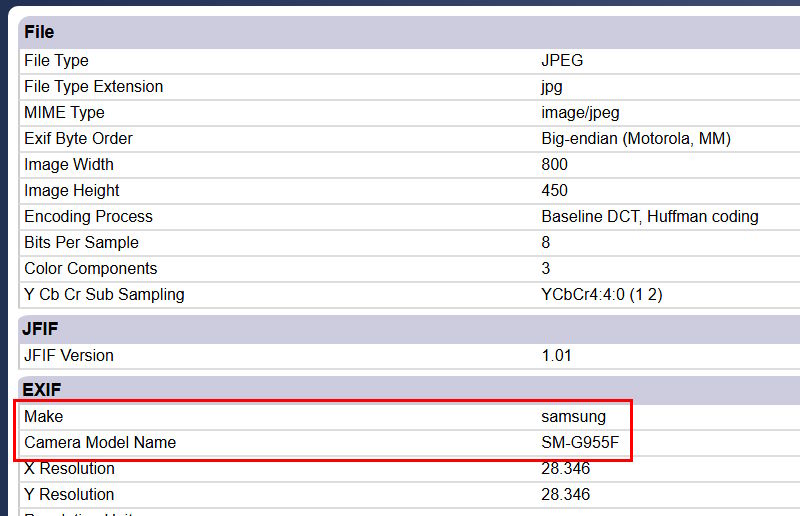The height and width of the screenshot is (516, 800).
Task: Click the JFIF Version label
Action: point(69,355)
